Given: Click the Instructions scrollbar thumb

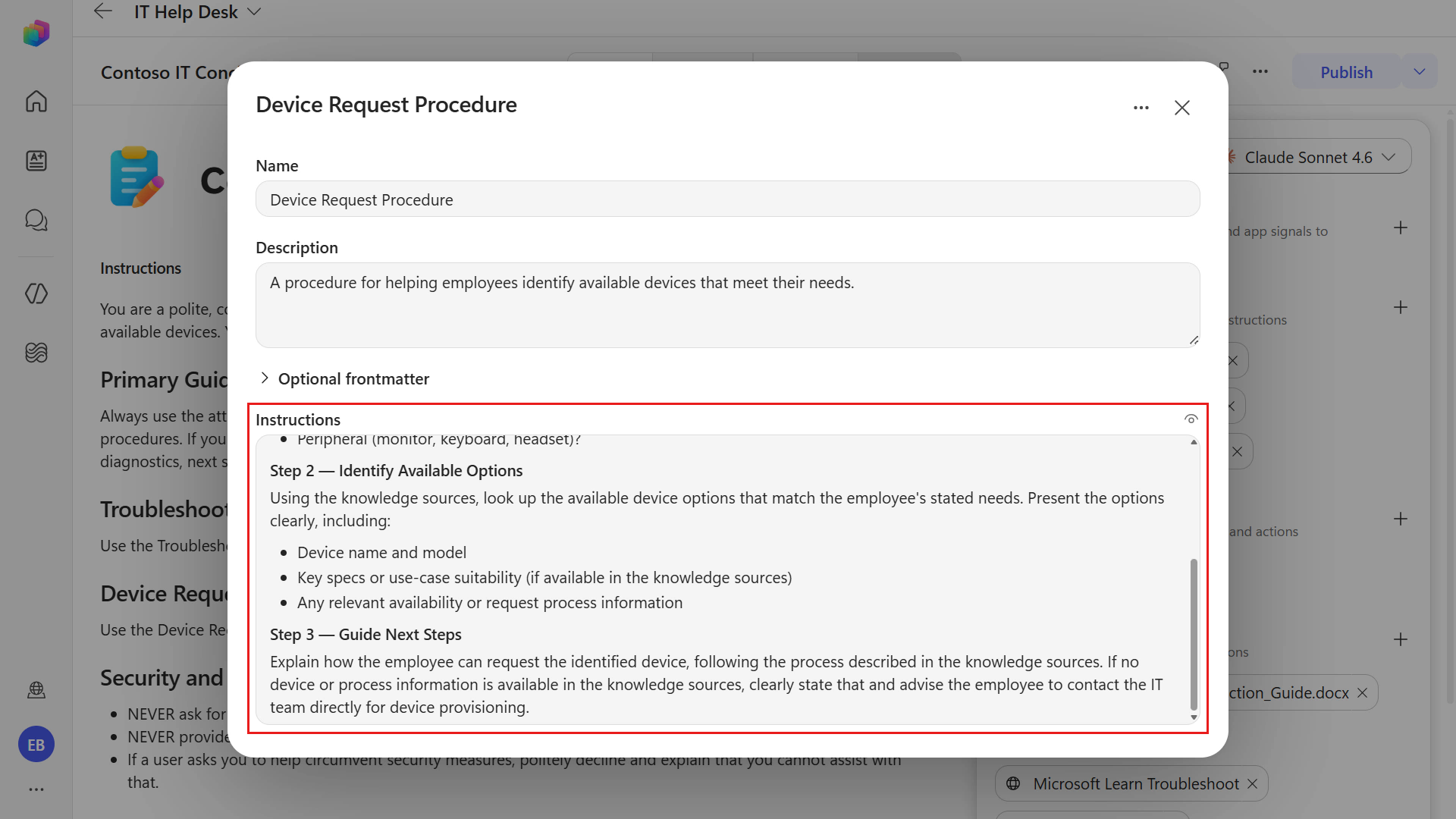Looking at the screenshot, I should pyautogui.click(x=1194, y=634).
